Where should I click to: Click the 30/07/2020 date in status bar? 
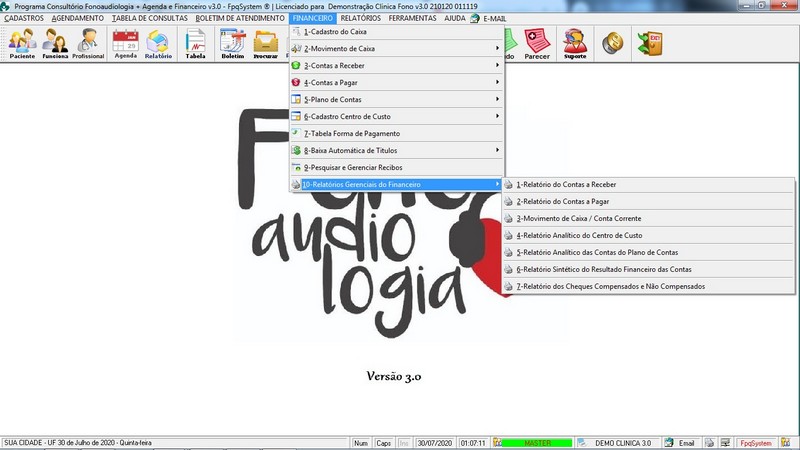[435, 443]
